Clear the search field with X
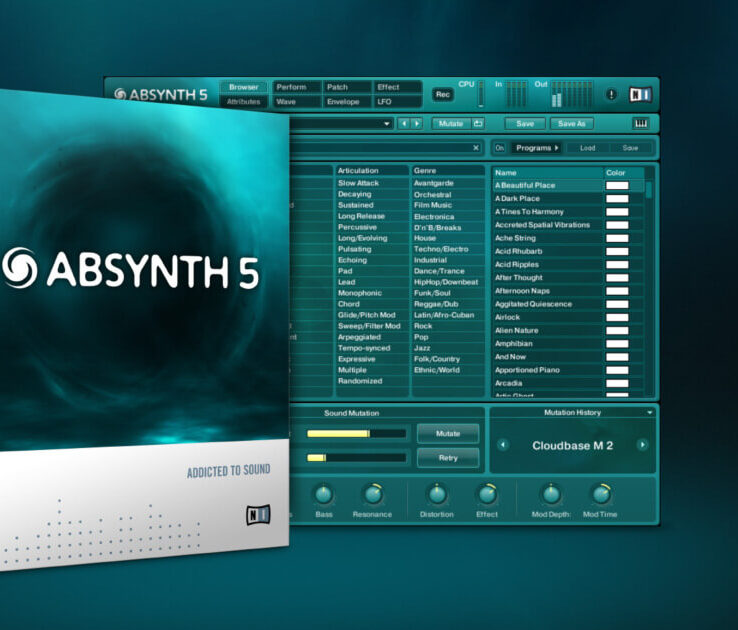The height and width of the screenshot is (630, 738). tap(476, 148)
